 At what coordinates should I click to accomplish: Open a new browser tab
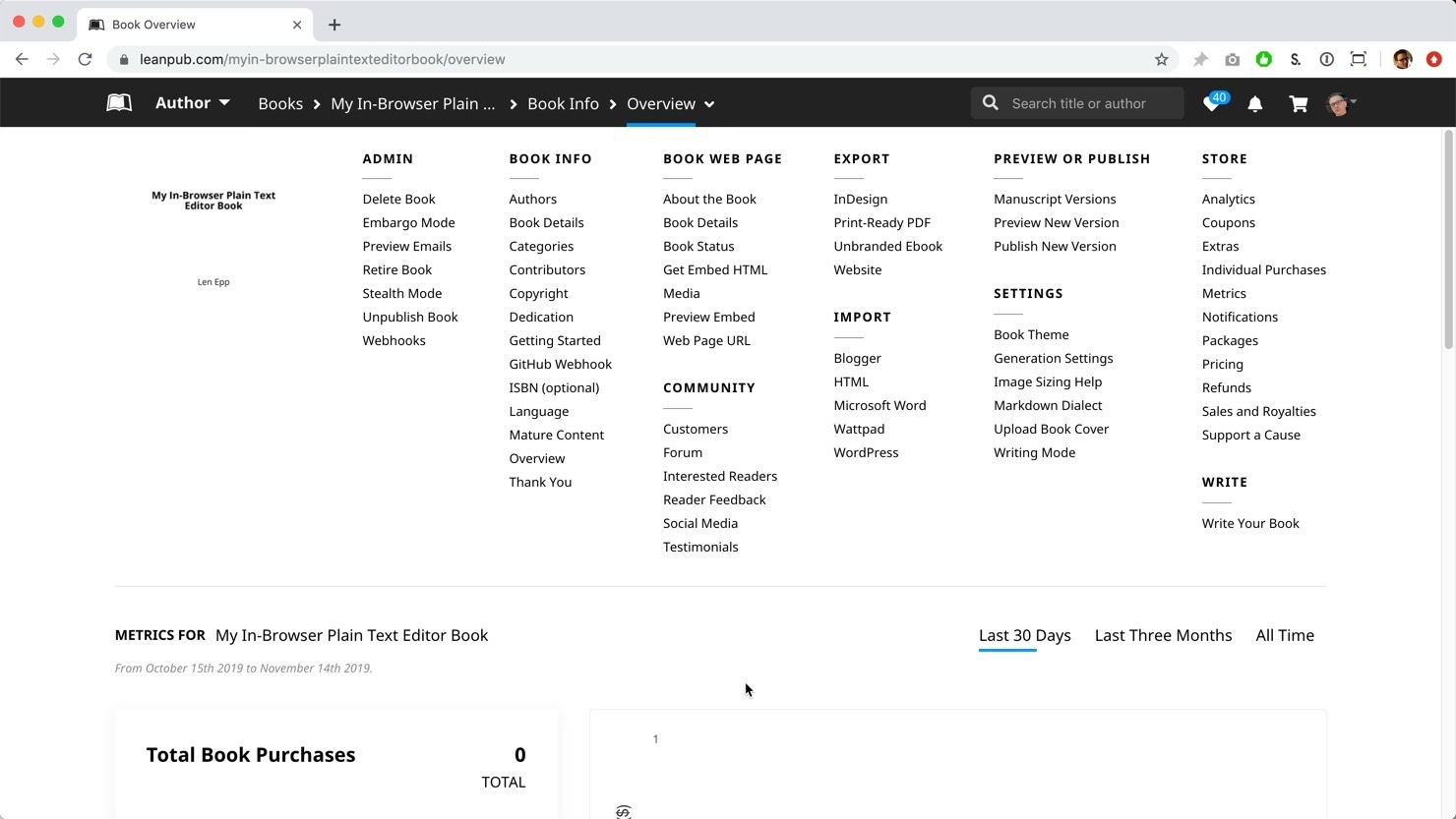click(x=334, y=25)
